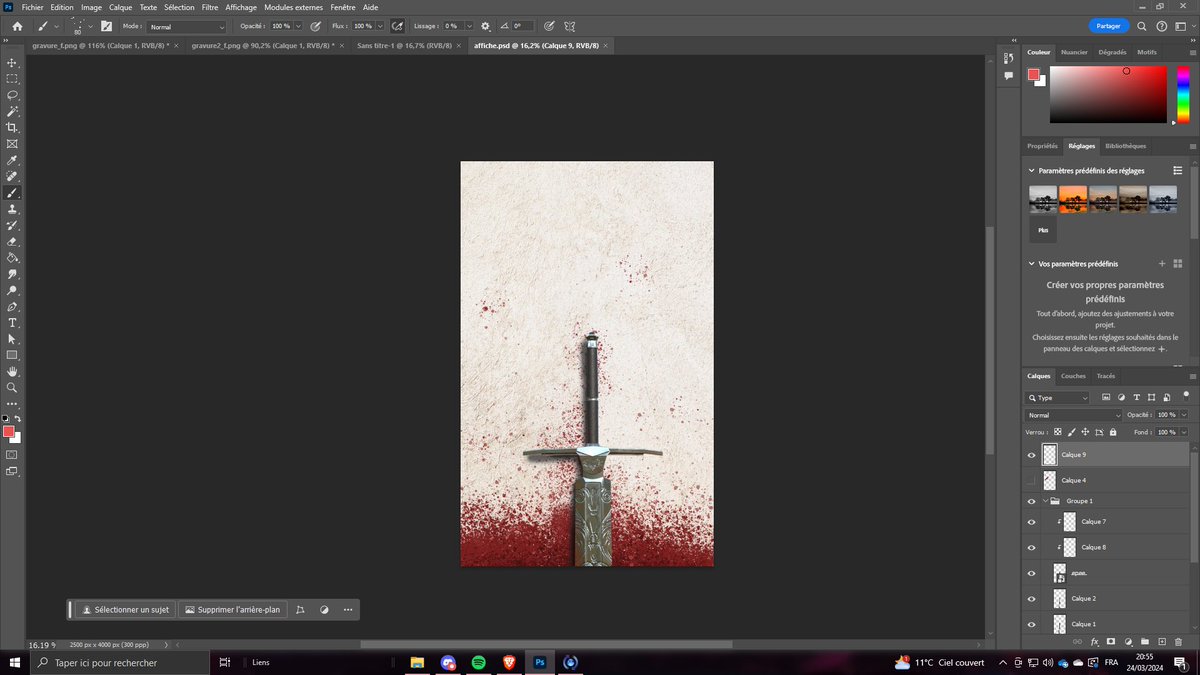Hide the Calque 9 layer

[x=1032, y=454]
